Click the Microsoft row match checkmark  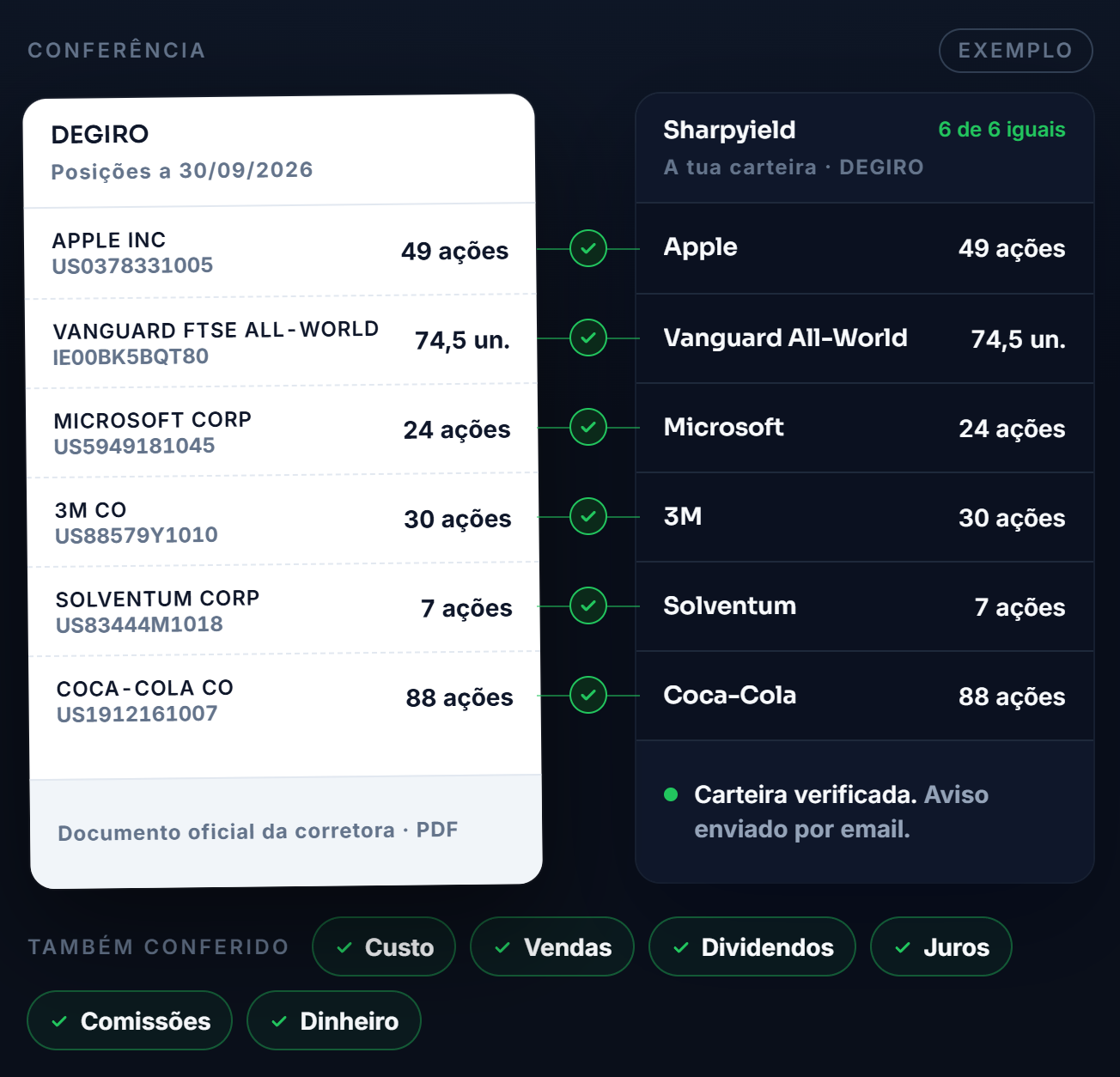(588, 427)
